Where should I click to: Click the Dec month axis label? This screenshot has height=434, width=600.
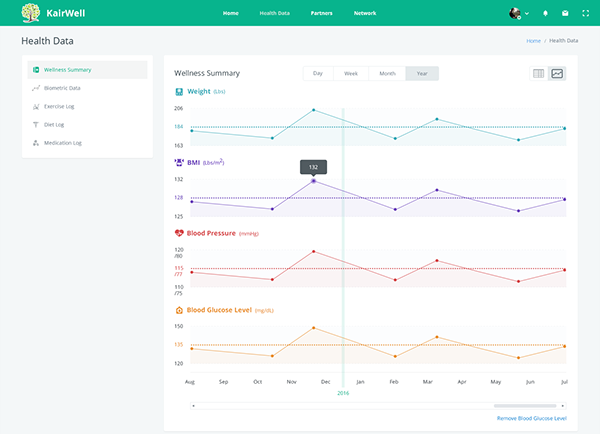325,382
